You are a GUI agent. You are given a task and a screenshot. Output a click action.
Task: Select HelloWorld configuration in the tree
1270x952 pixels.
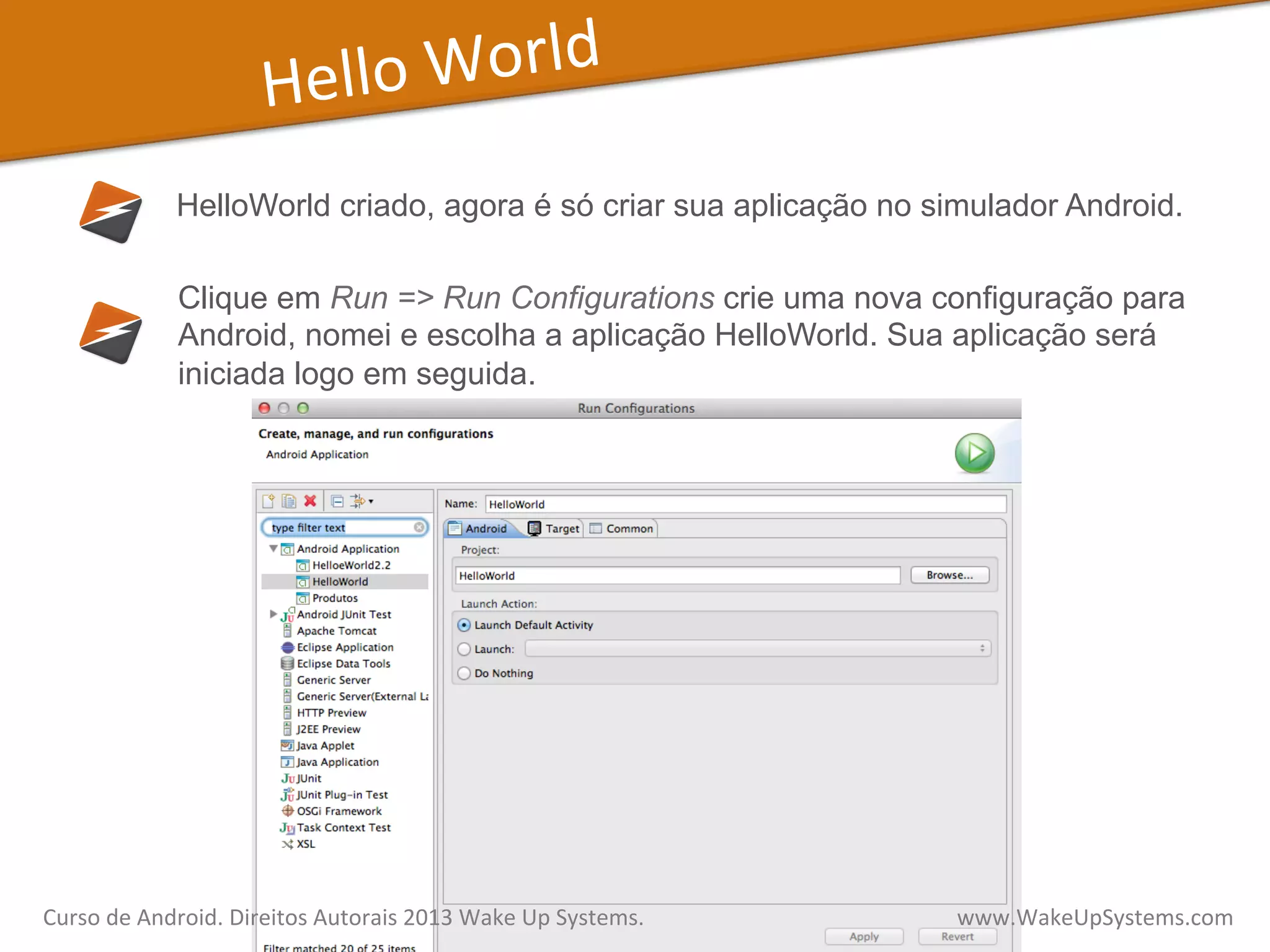tap(345, 582)
